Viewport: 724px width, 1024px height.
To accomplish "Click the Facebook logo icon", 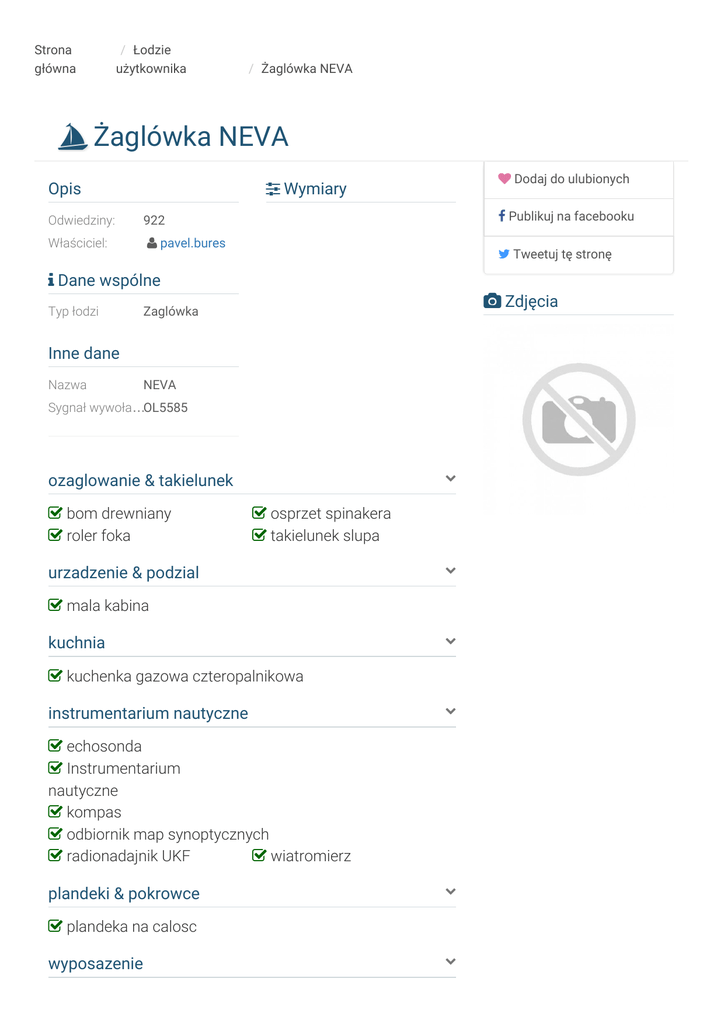I will click(x=501, y=216).
